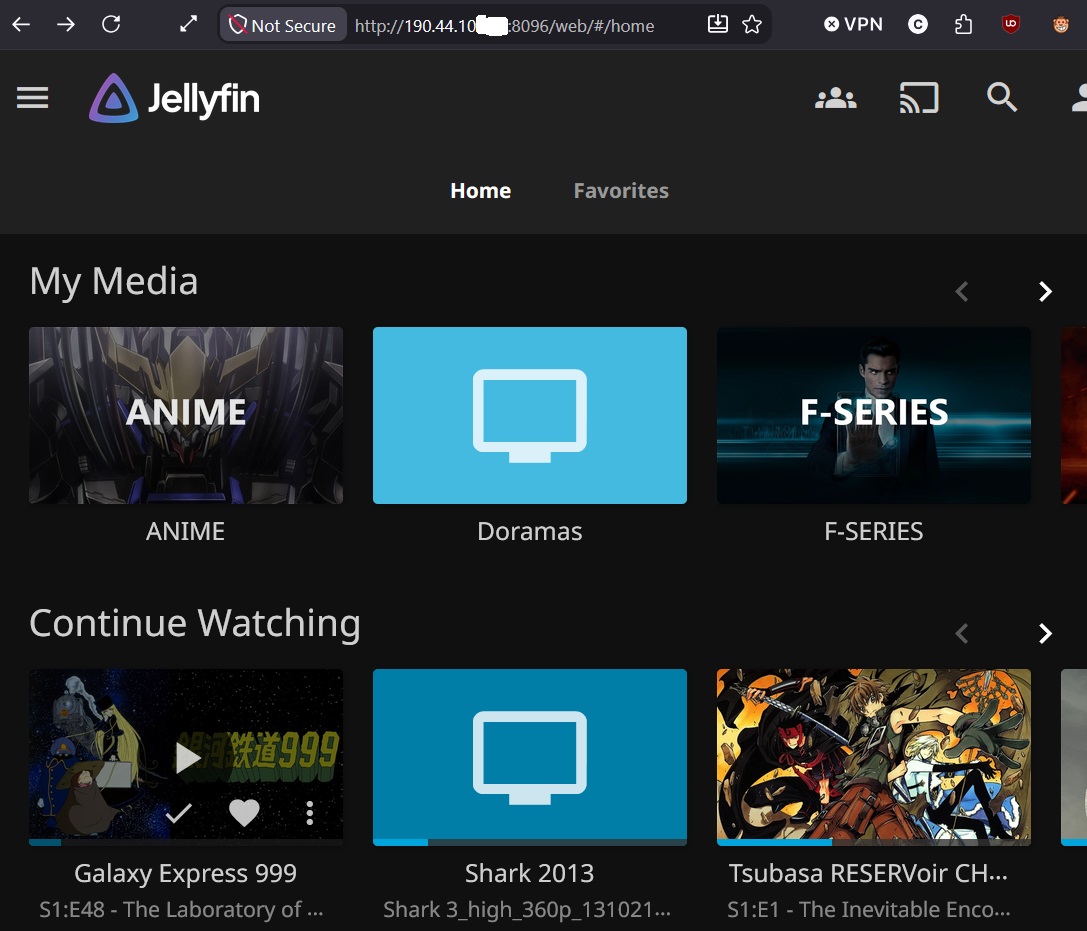This screenshot has width=1087, height=931.
Task: Select the Home tab
Action: [480, 191]
